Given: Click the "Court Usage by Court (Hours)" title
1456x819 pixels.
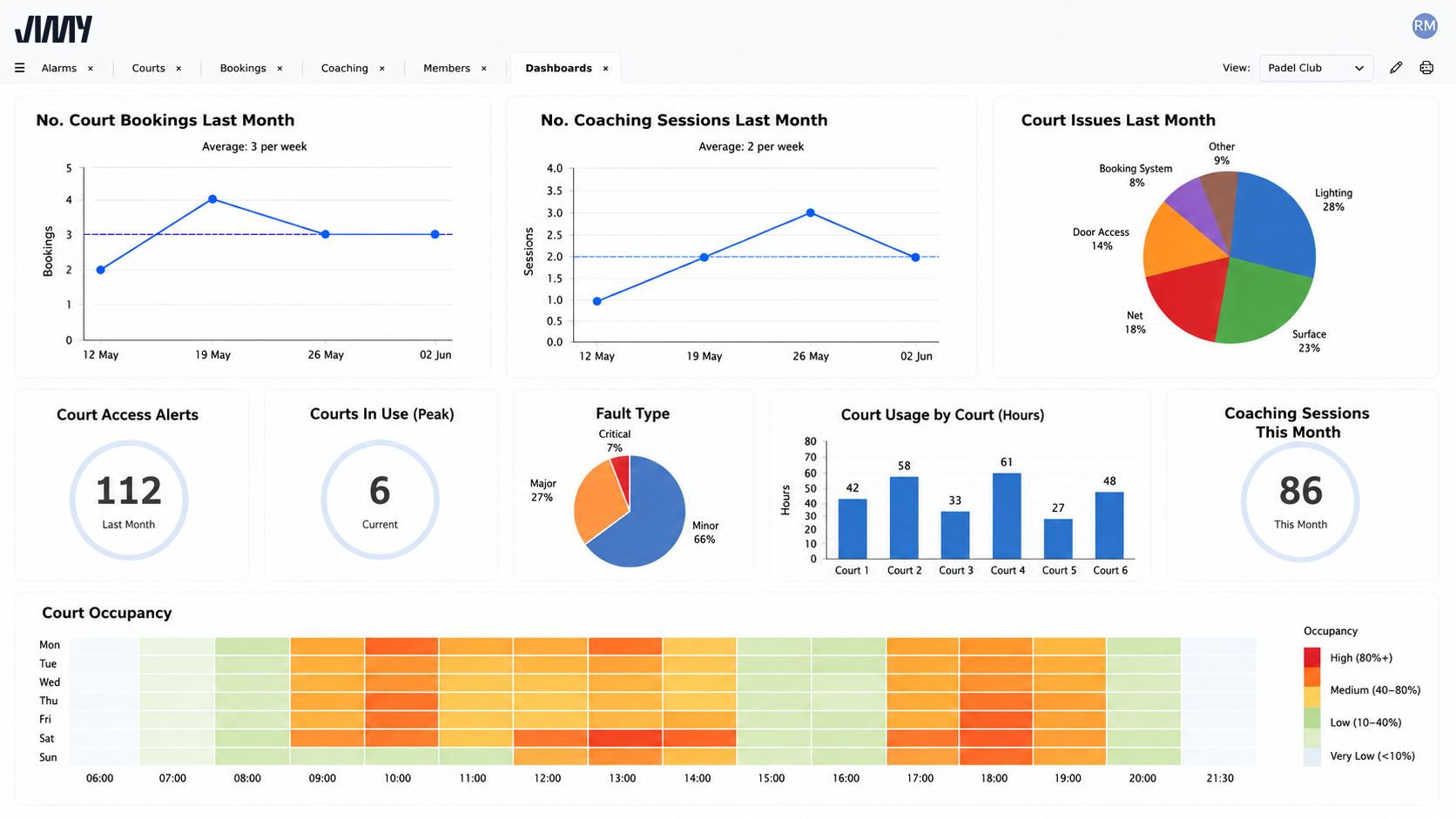Looking at the screenshot, I should [942, 415].
